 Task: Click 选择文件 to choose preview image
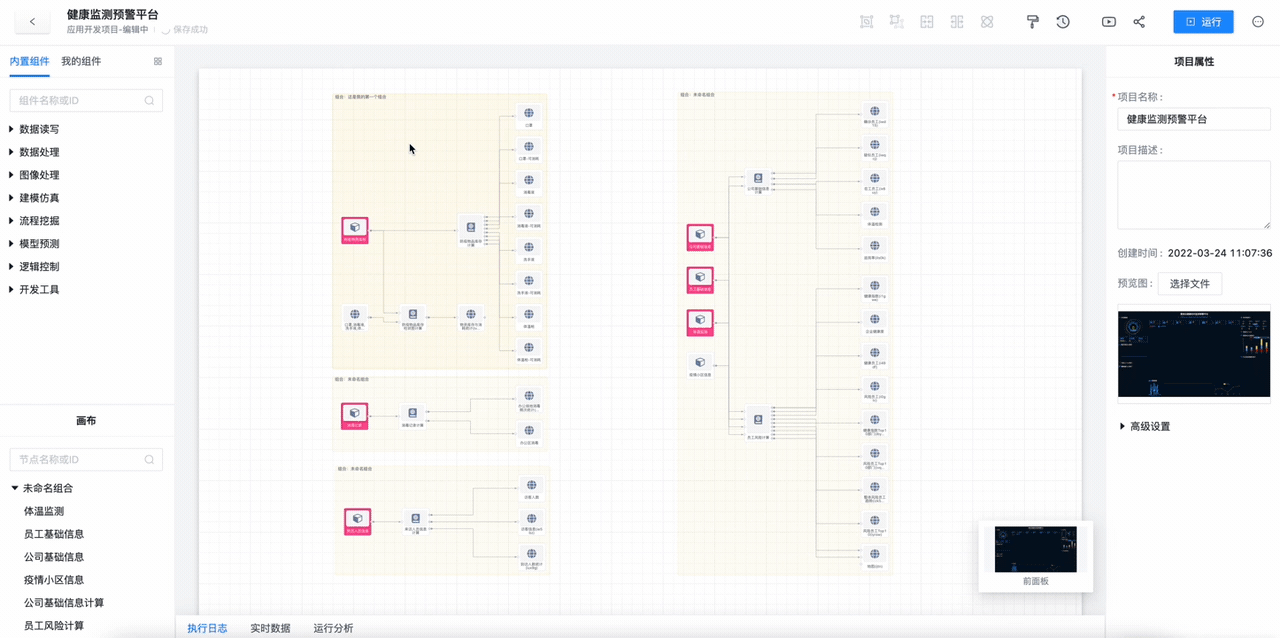pyautogui.click(x=1189, y=284)
